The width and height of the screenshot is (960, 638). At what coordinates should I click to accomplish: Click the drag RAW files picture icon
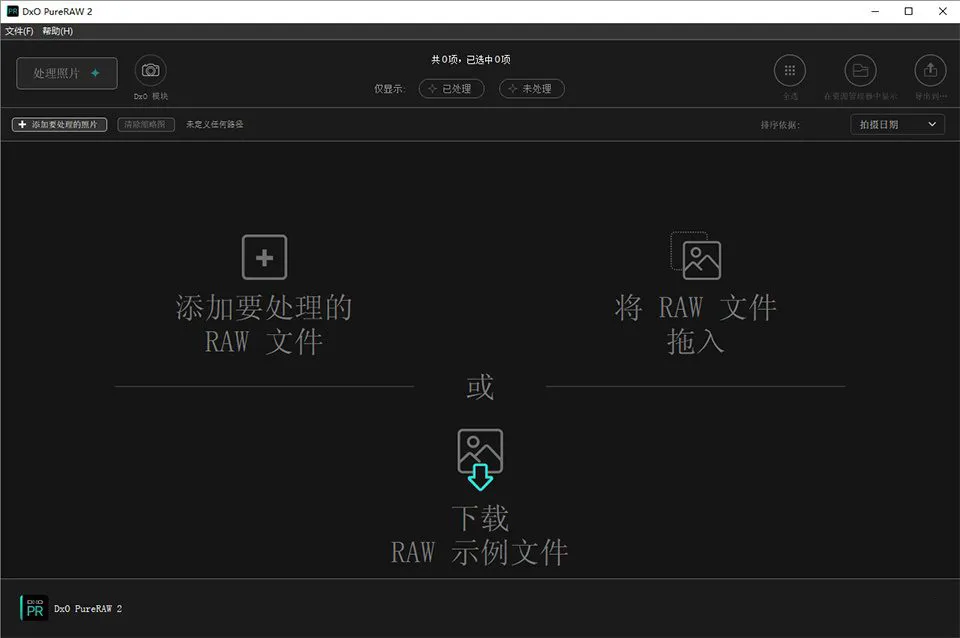tap(695, 255)
